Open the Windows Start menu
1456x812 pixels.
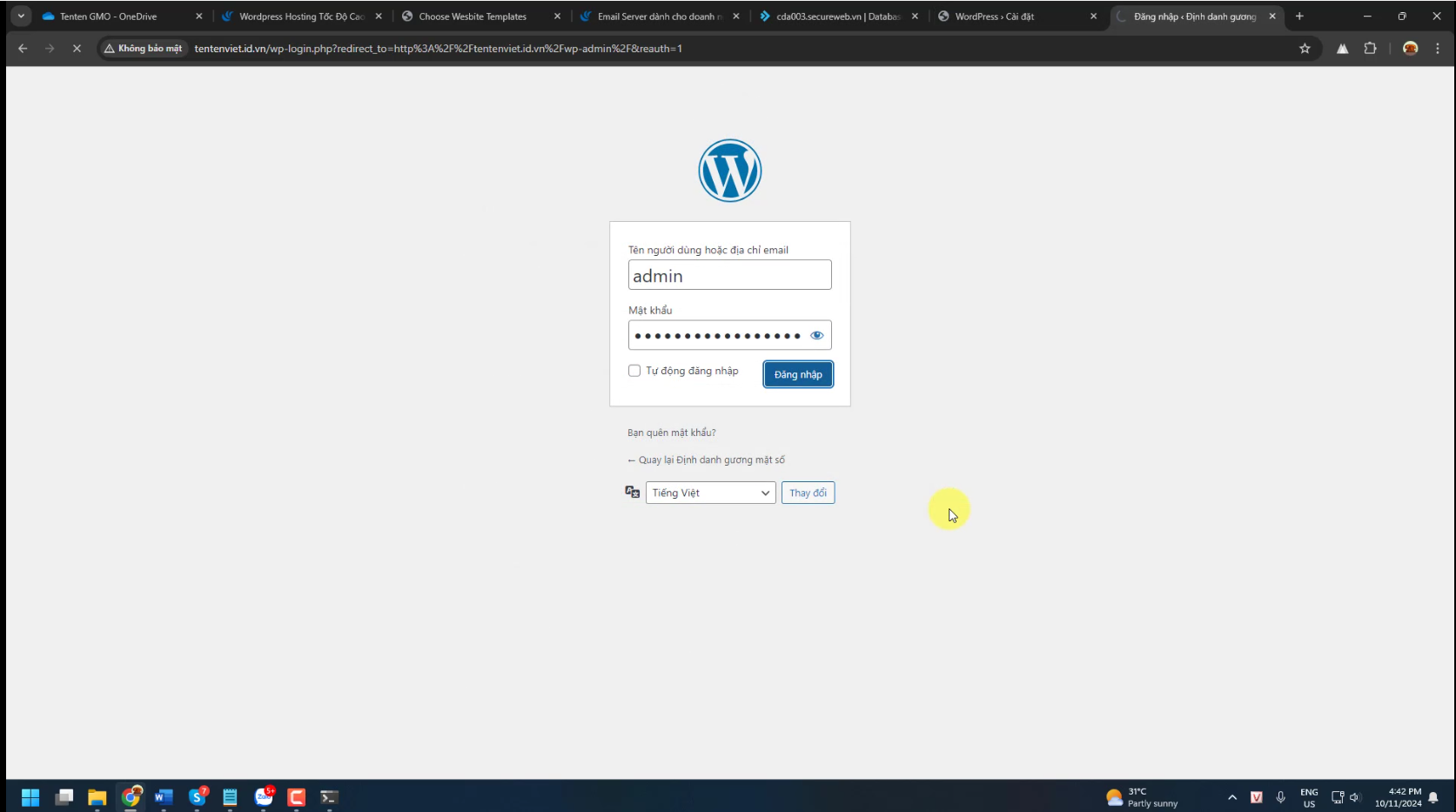coord(30,796)
